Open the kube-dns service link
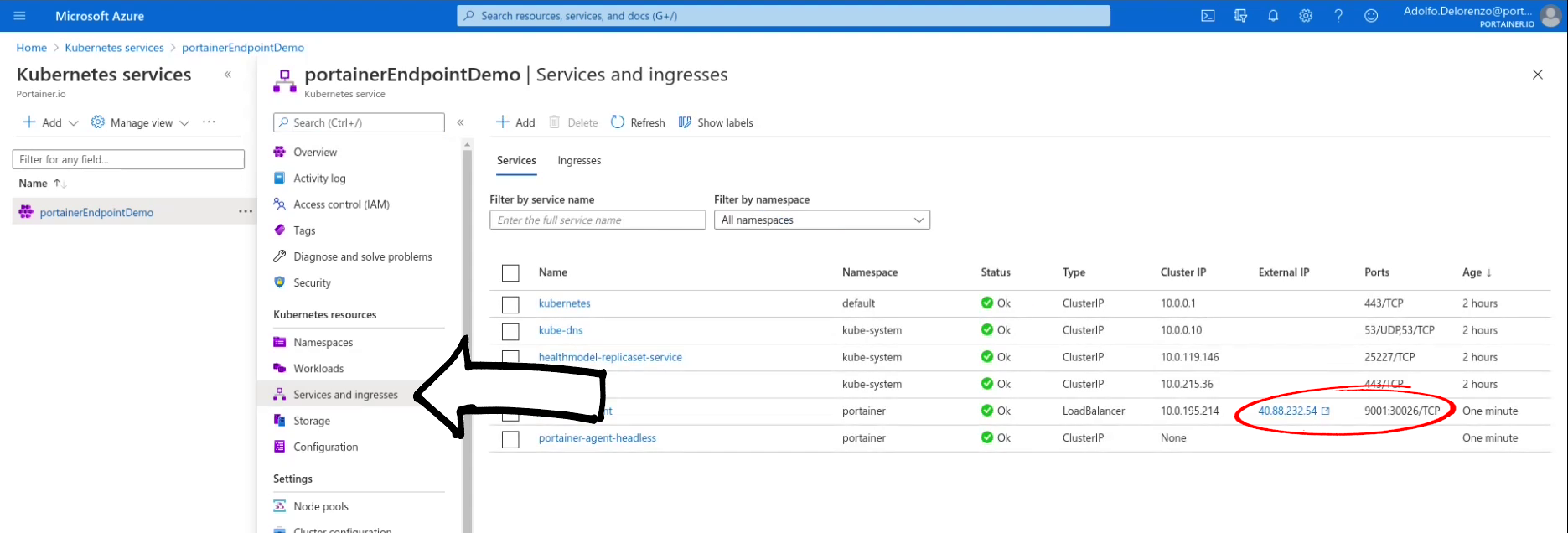The width and height of the screenshot is (1568, 533). coord(561,330)
